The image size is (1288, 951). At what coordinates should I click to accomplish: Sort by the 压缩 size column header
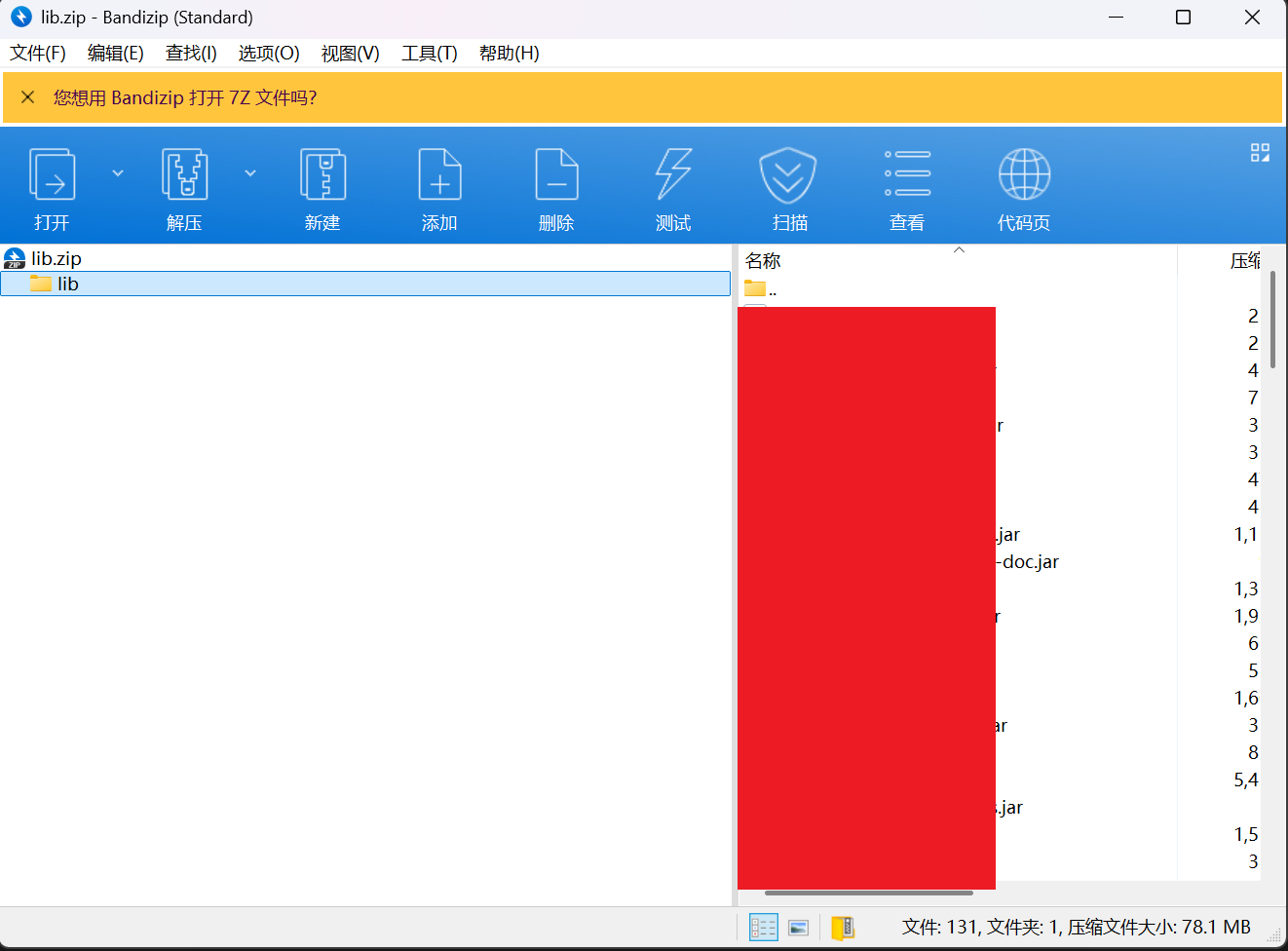[1245, 261]
